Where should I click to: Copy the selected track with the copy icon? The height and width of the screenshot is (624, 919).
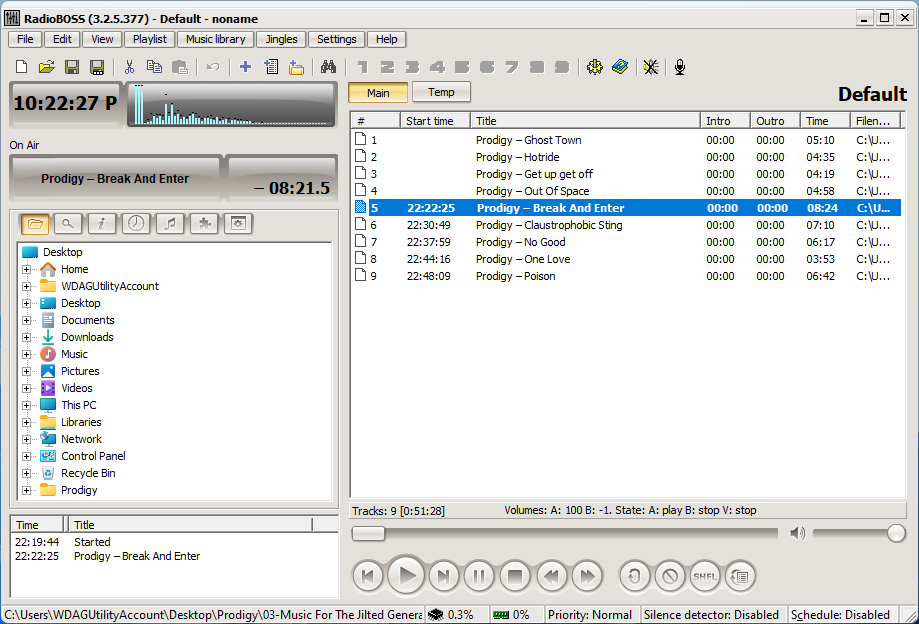pyautogui.click(x=154, y=67)
